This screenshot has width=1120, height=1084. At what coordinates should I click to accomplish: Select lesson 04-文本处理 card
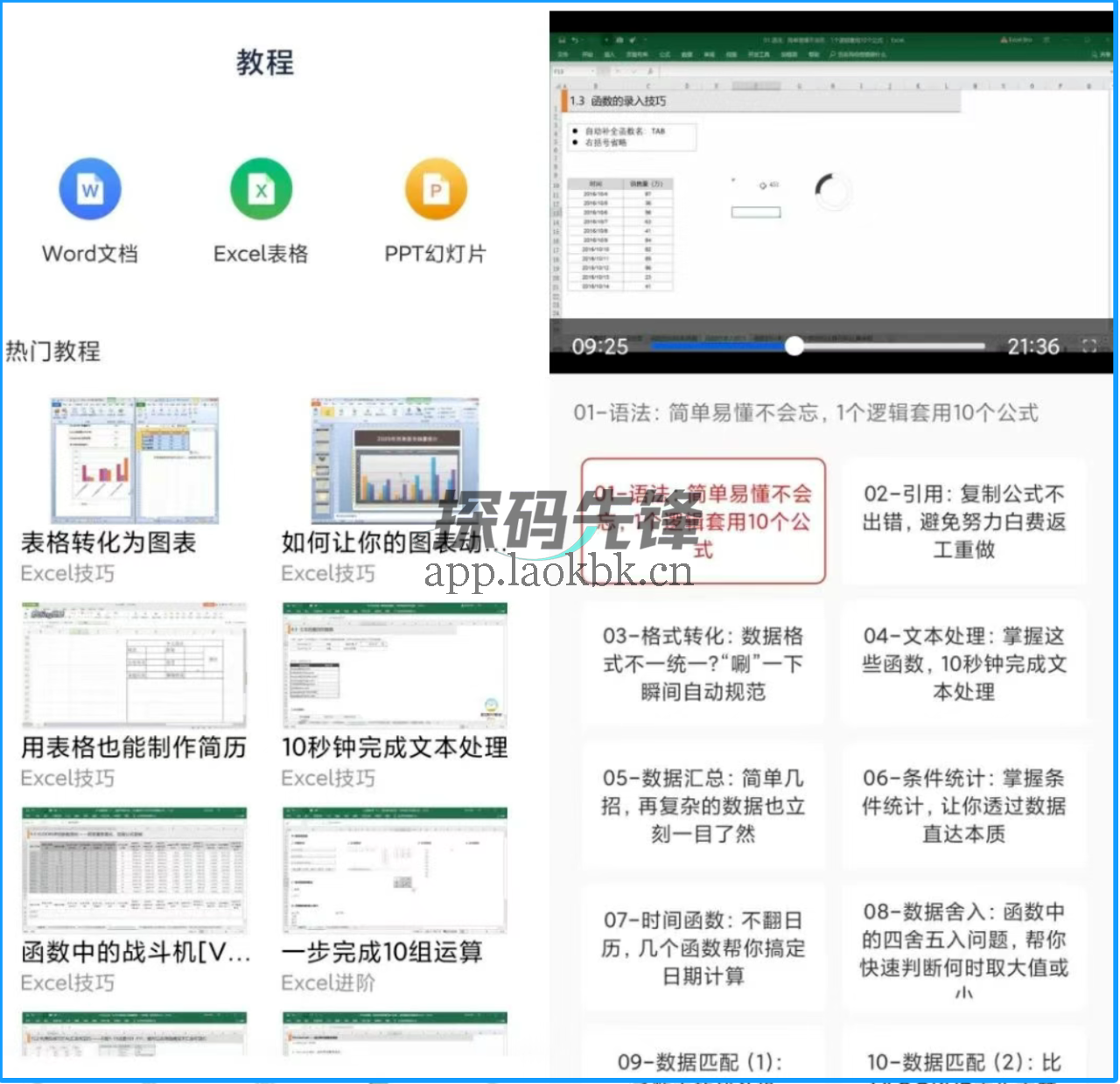tap(964, 663)
